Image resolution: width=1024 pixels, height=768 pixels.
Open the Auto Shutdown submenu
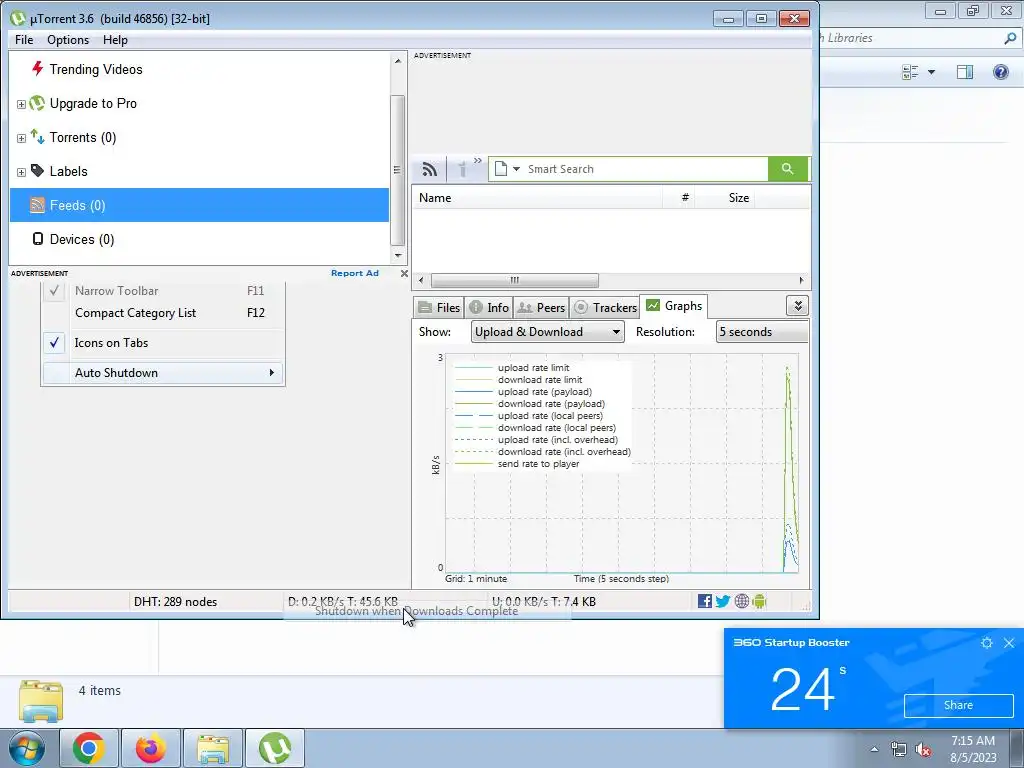click(163, 373)
